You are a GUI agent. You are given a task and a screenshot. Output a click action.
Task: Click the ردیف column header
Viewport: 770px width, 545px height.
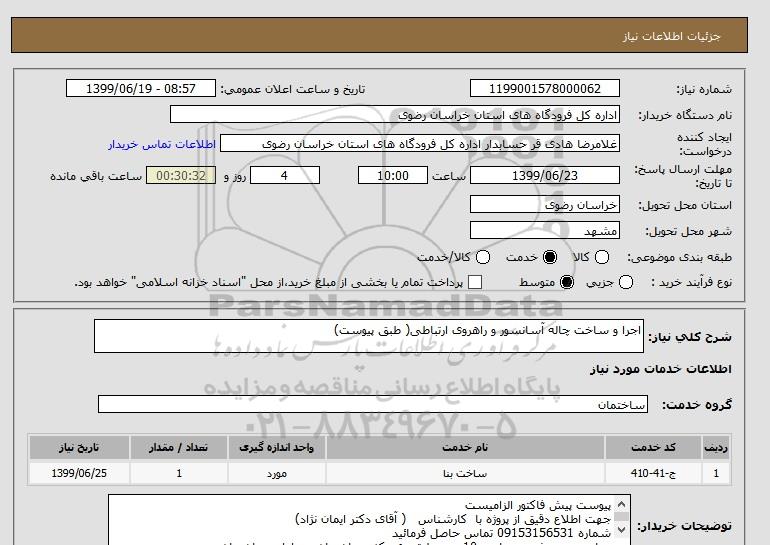click(x=716, y=447)
